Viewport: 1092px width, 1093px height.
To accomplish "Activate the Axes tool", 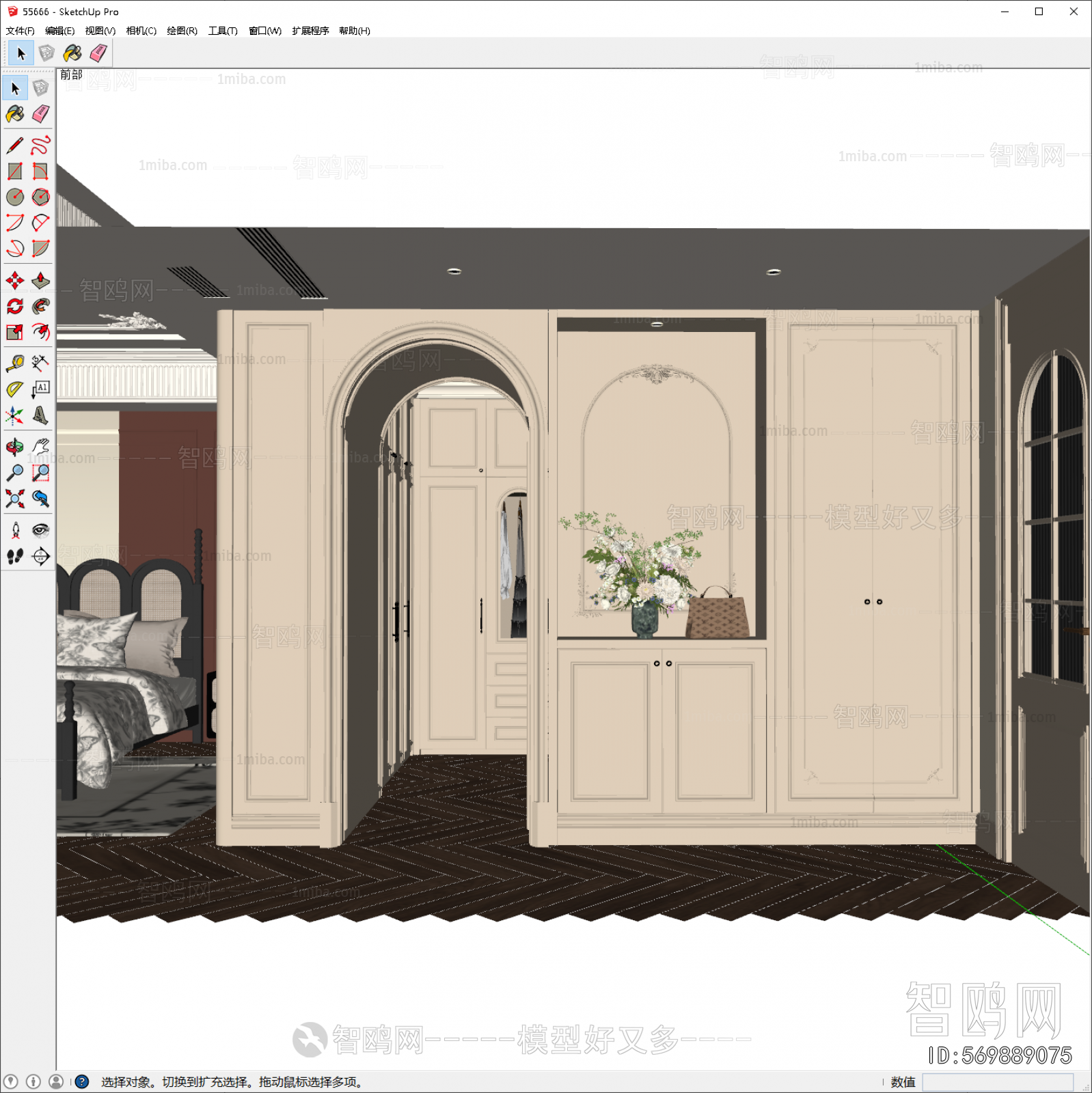I will click(x=15, y=415).
